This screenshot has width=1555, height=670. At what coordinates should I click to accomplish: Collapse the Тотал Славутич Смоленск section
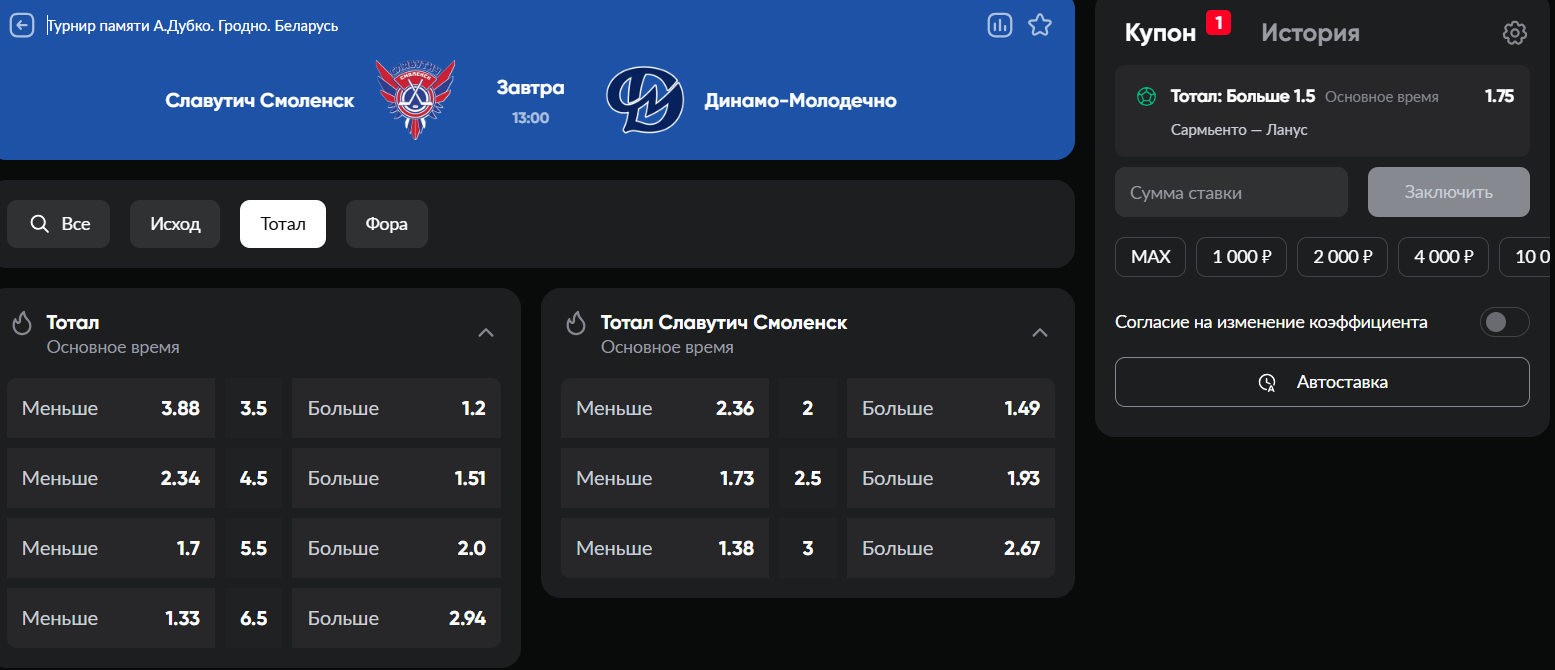point(1040,333)
